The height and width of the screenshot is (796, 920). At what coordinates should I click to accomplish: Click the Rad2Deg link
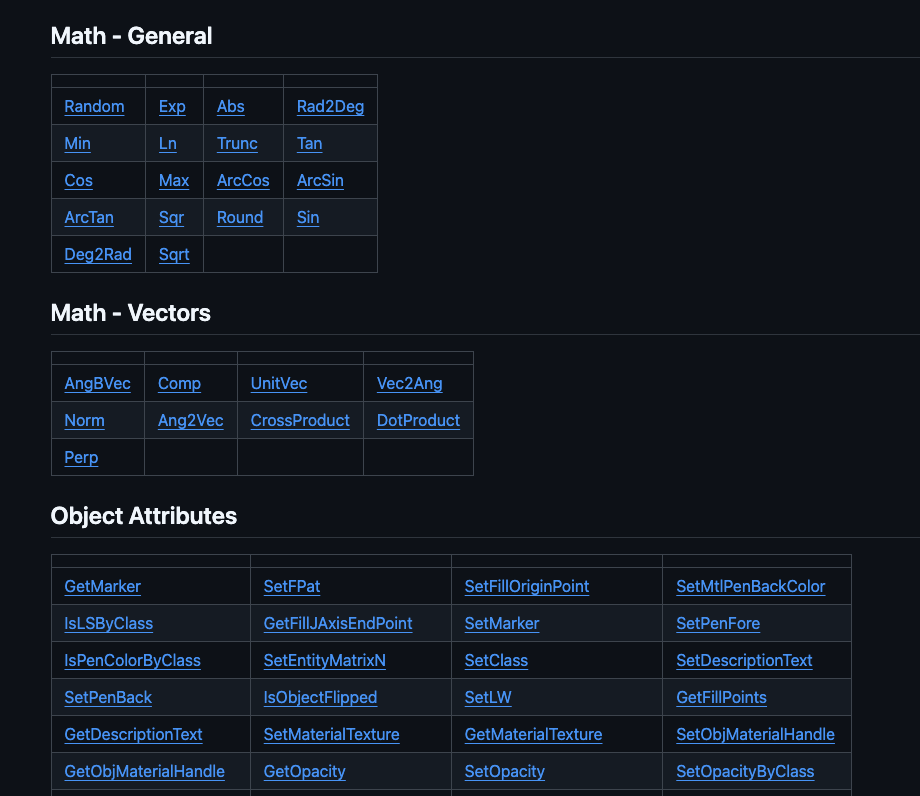[x=330, y=107]
